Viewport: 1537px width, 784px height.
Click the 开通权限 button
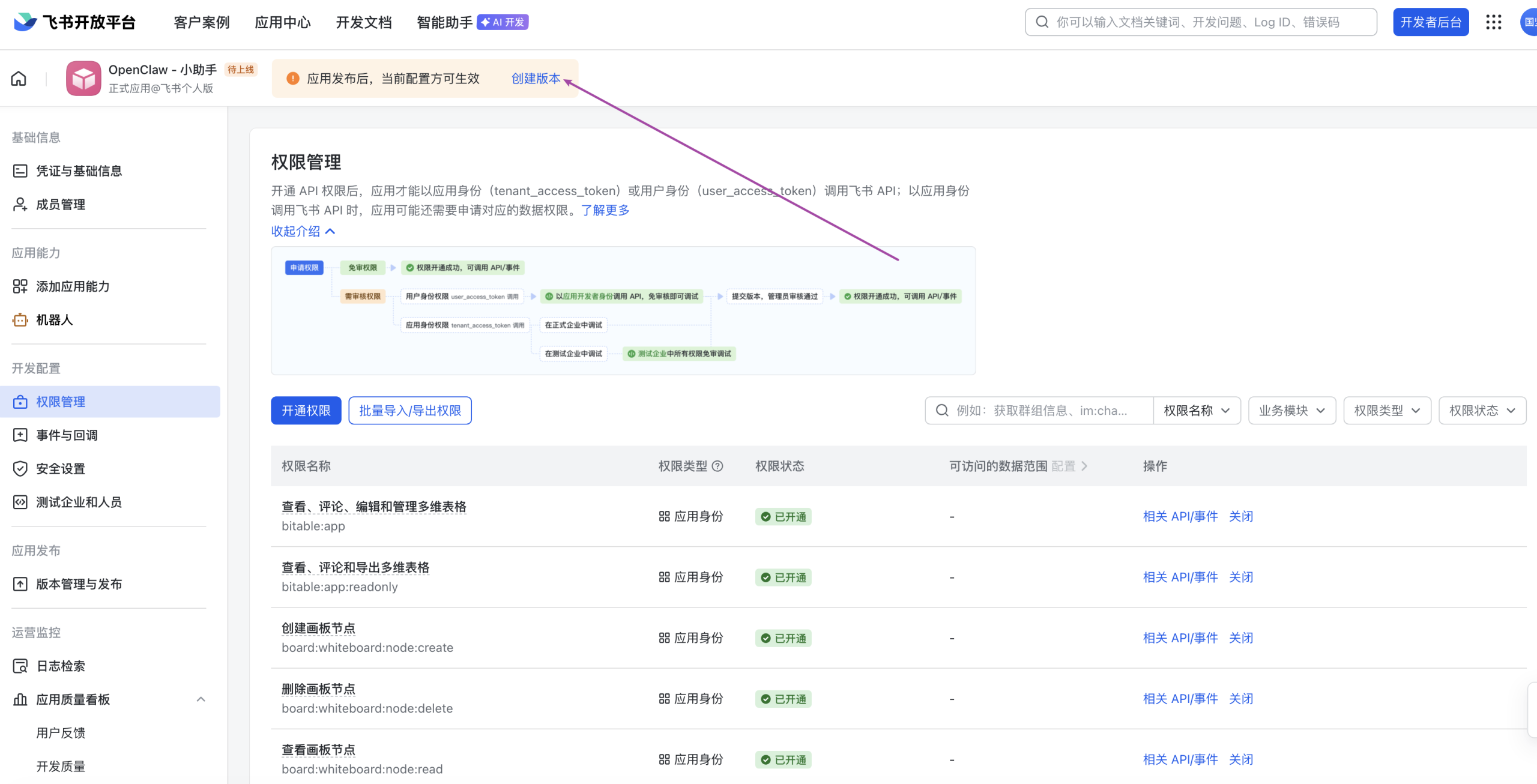(306, 410)
